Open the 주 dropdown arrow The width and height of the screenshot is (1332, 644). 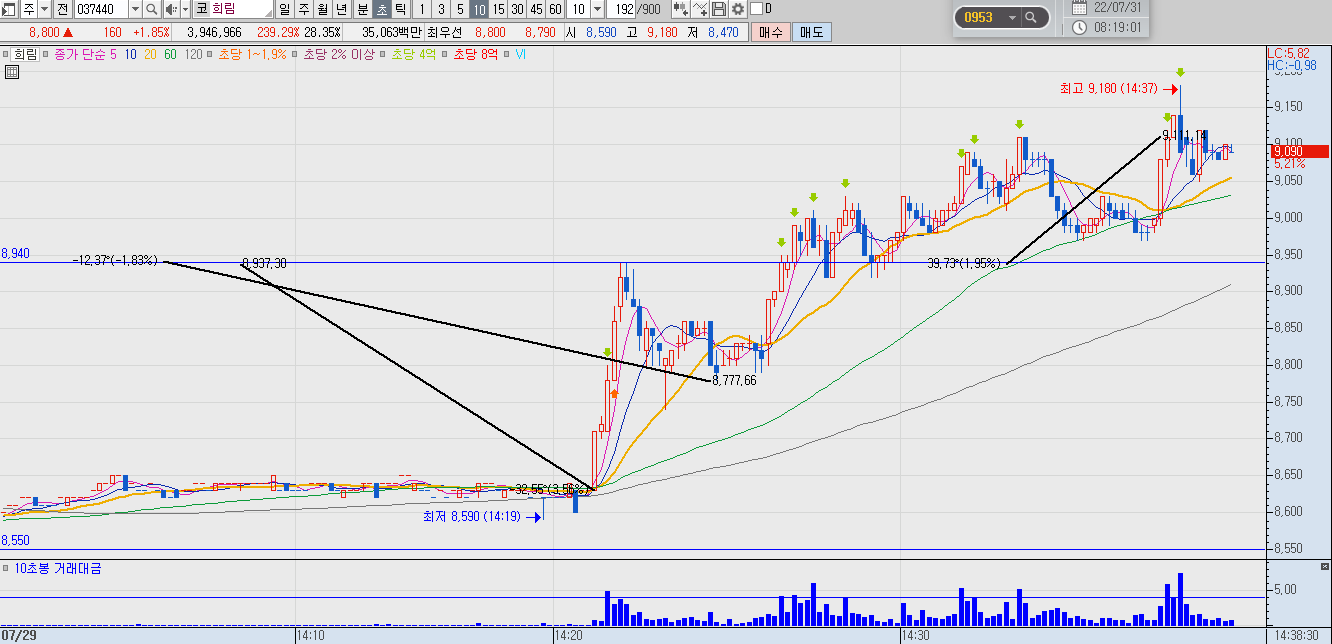tap(44, 9)
